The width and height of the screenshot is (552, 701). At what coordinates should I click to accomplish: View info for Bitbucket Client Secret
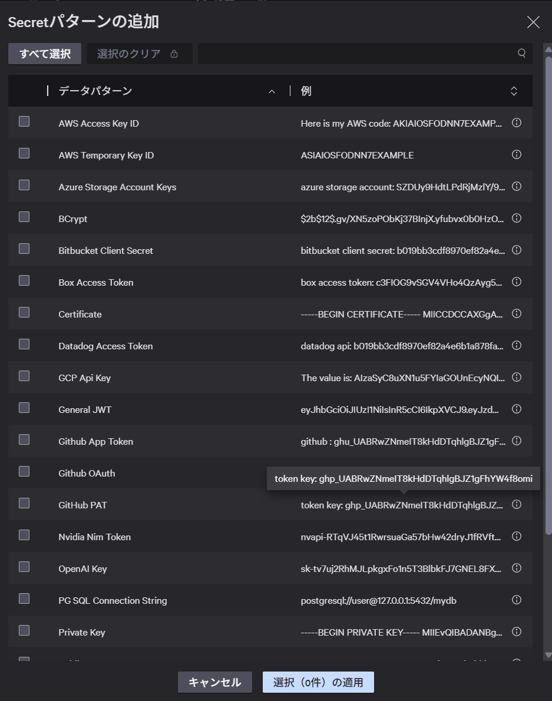pyautogui.click(x=516, y=250)
